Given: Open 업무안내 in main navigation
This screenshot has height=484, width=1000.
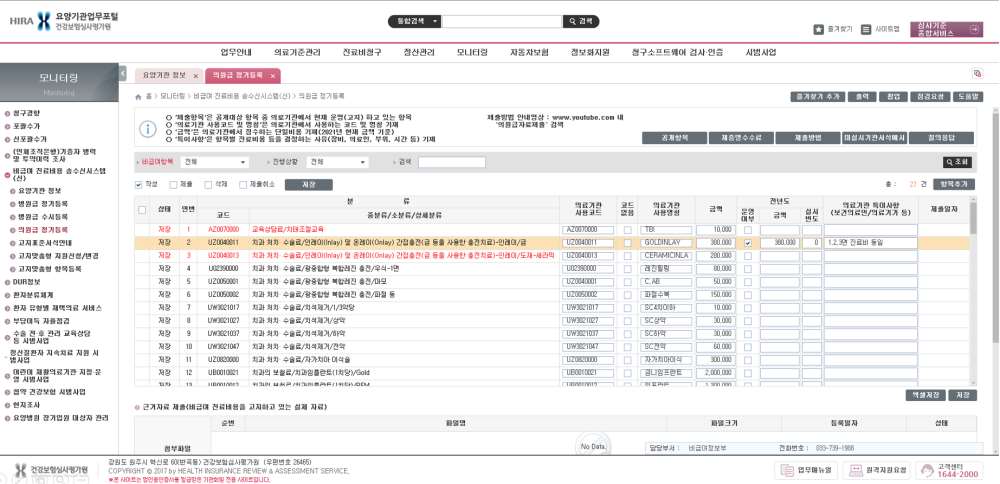Looking at the screenshot, I should 236,52.
